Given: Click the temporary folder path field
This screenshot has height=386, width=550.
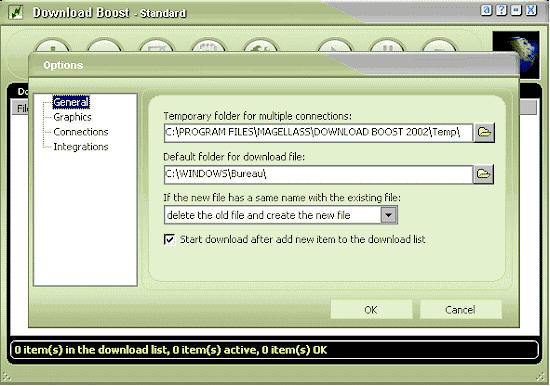Looking at the screenshot, I should [x=318, y=133].
